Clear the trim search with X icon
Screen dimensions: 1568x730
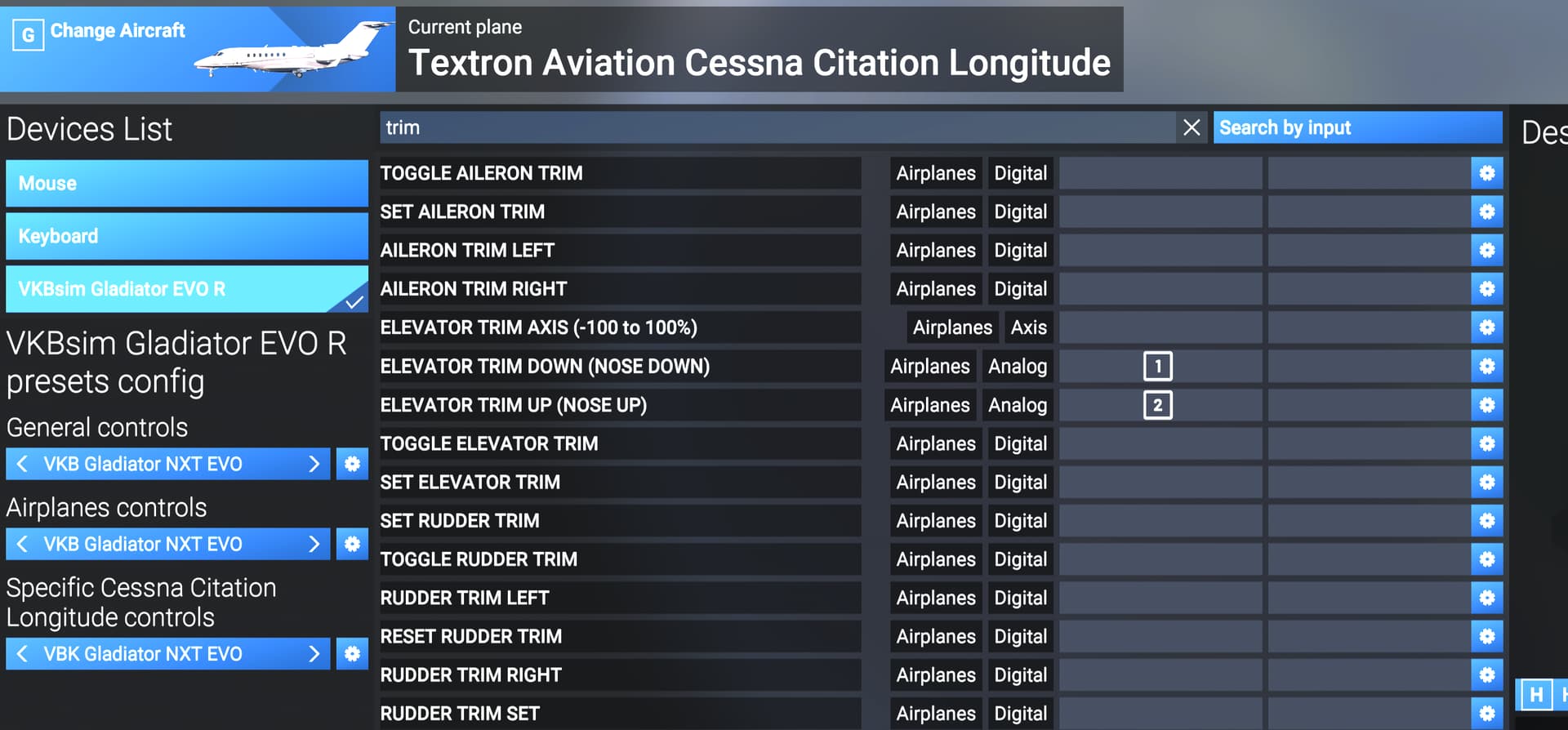click(x=1192, y=127)
